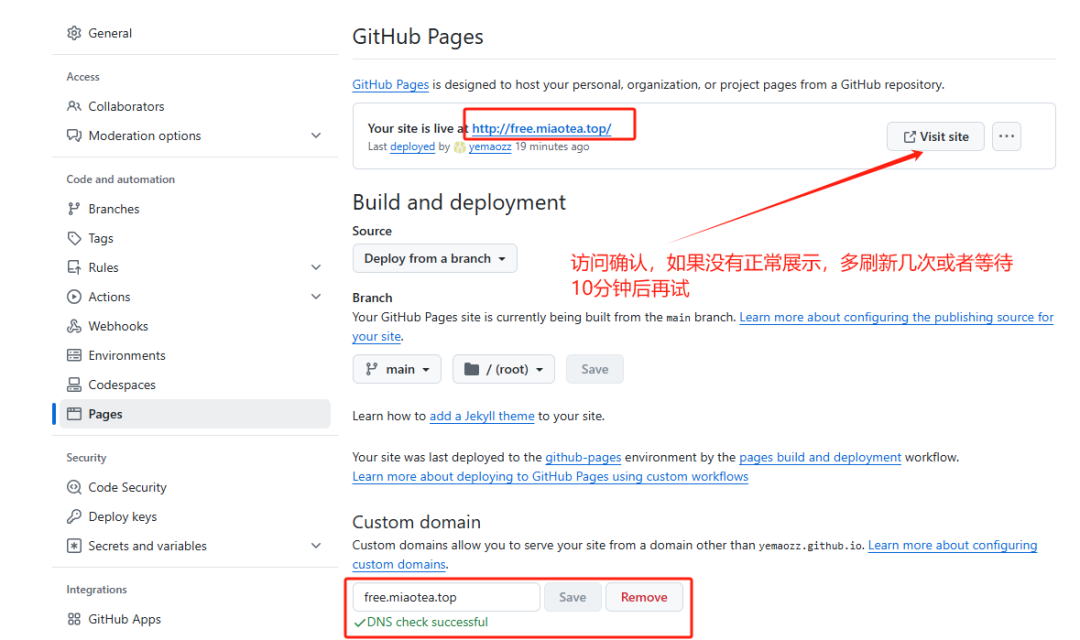Image resolution: width=1080 pixels, height=640 pixels.
Task: Open the / (root) folder dropdown
Action: [x=503, y=369]
